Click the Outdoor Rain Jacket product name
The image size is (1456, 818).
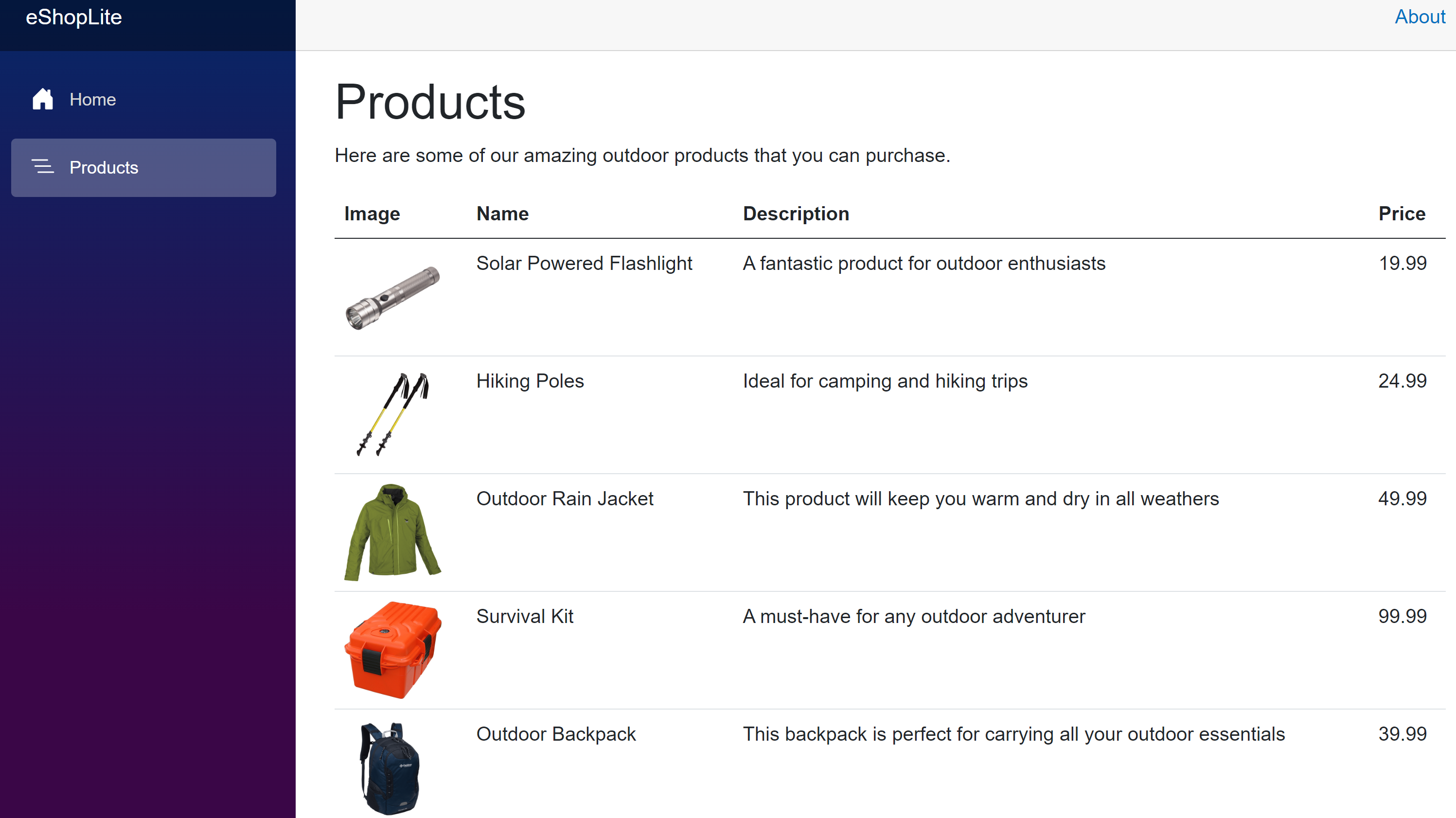565,498
